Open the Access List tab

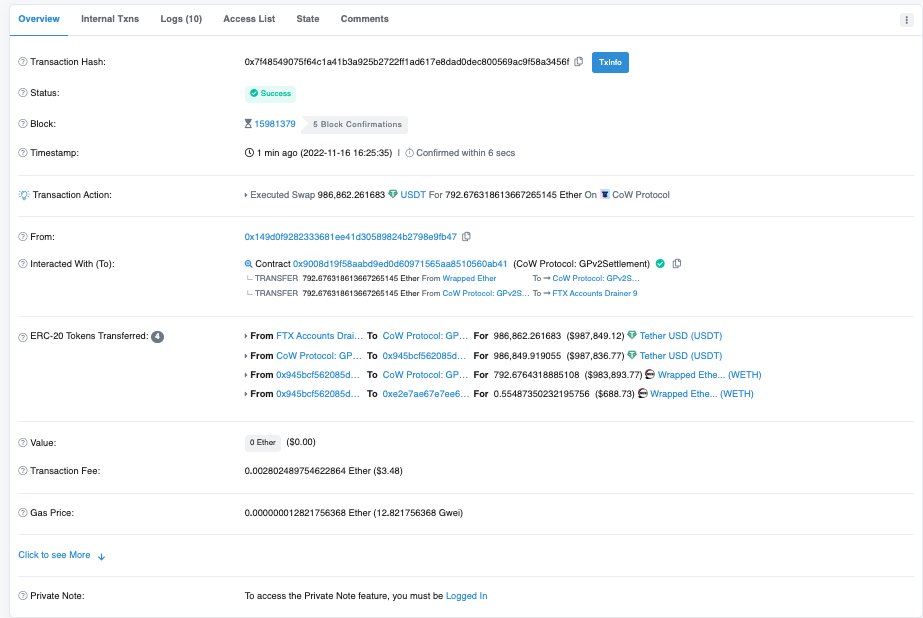249,19
